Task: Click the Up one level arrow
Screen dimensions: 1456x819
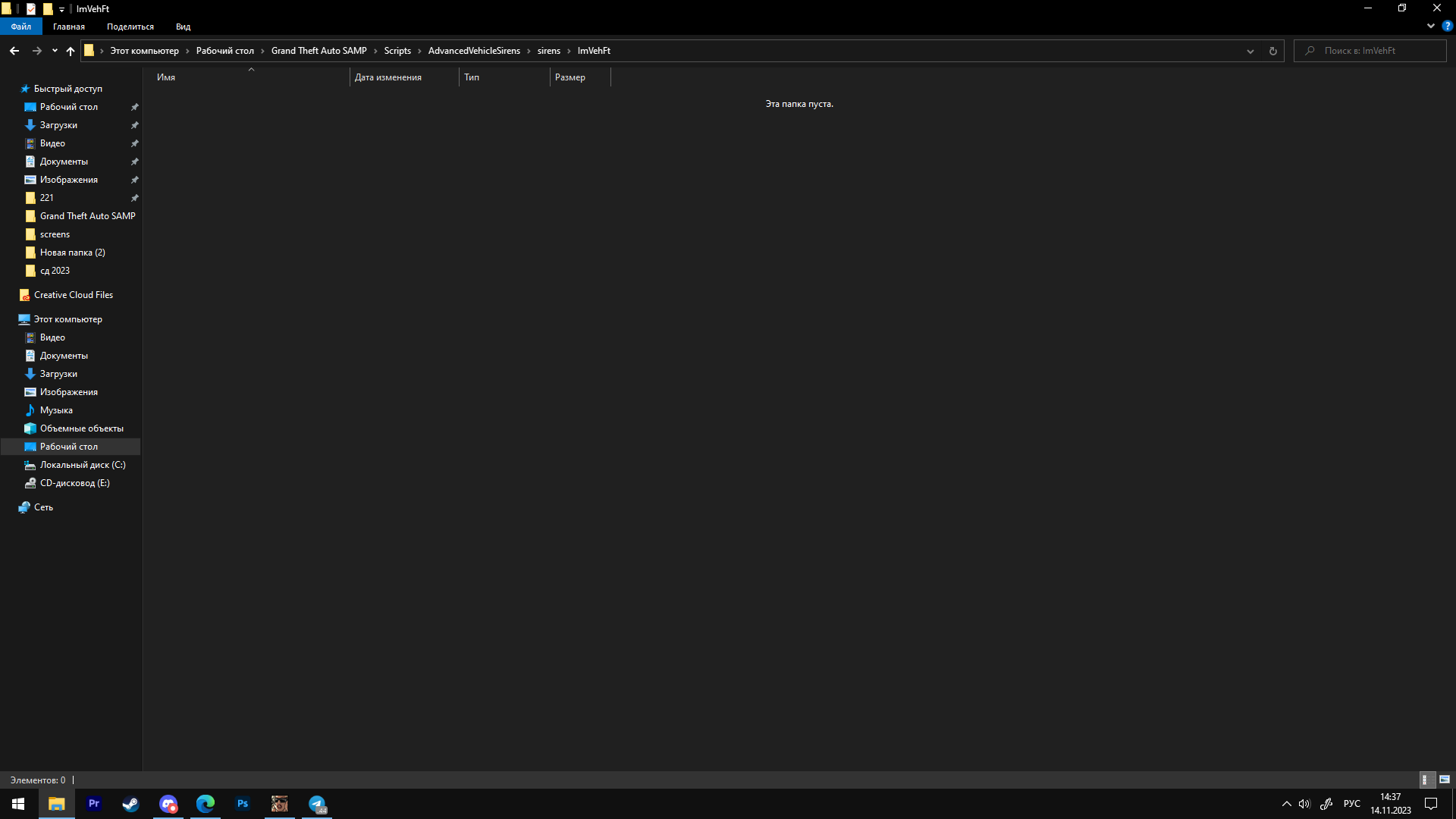Action: (71, 51)
